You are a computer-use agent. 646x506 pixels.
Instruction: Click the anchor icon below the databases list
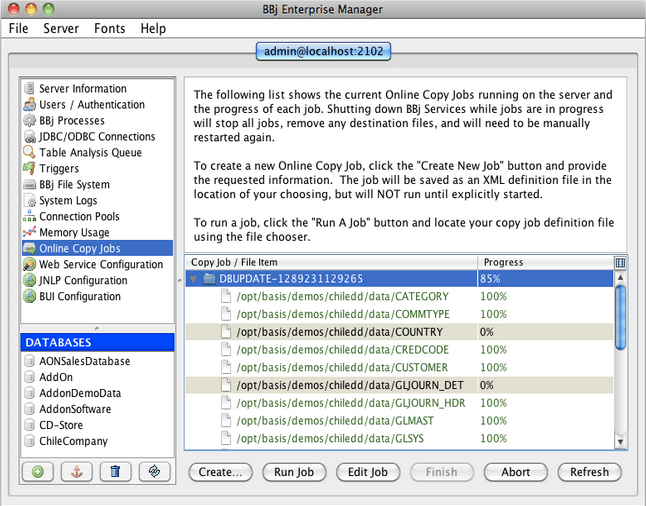(x=77, y=471)
